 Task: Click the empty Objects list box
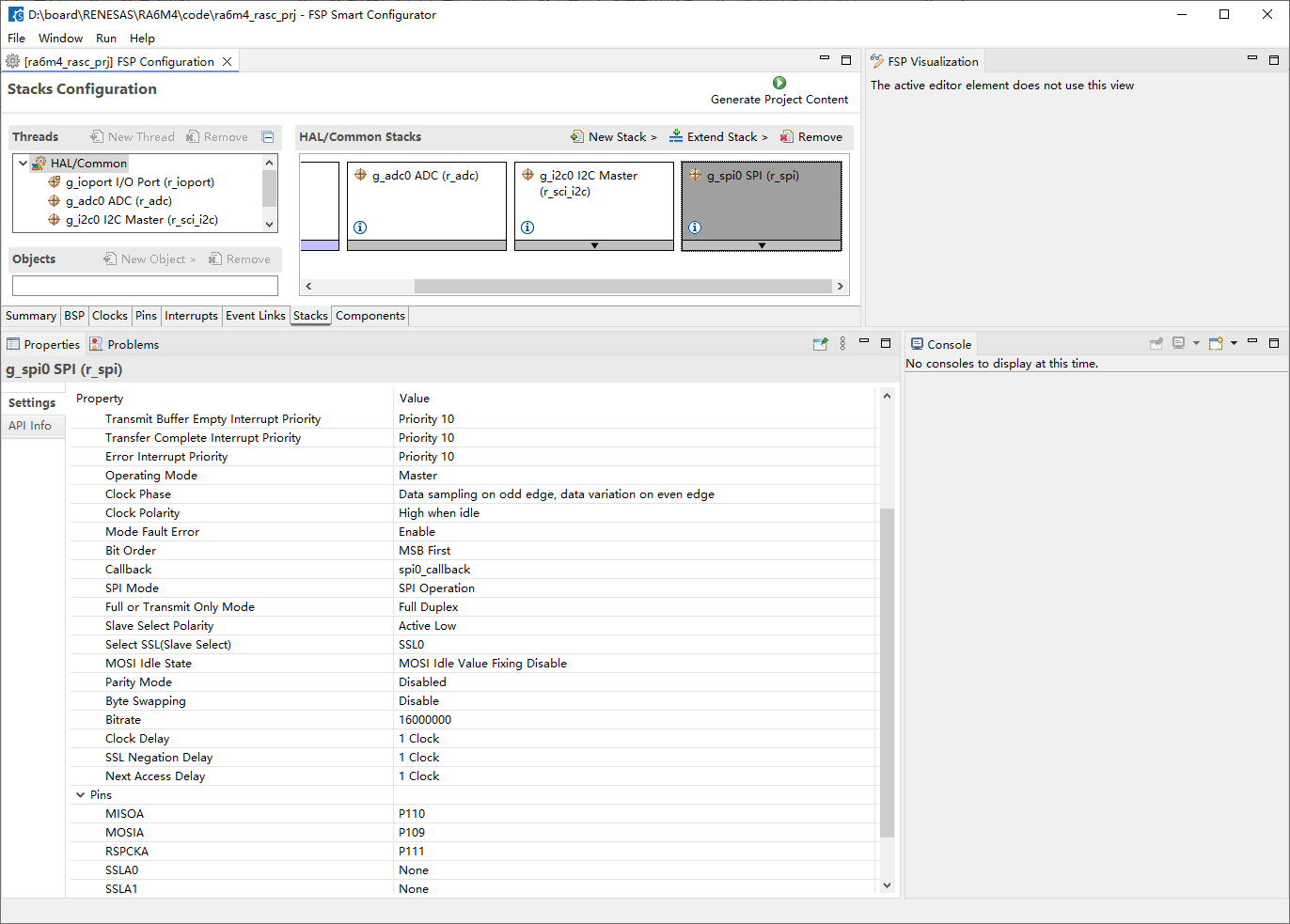(x=145, y=286)
